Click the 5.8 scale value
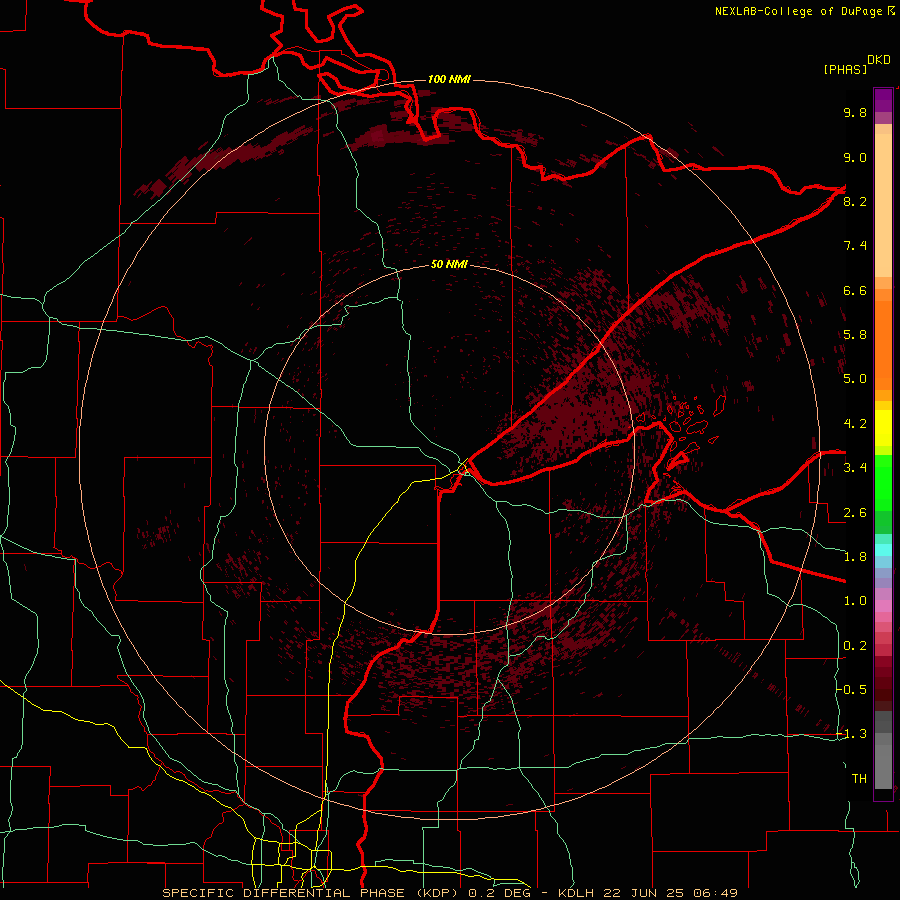The width and height of the screenshot is (900, 900). (855, 335)
